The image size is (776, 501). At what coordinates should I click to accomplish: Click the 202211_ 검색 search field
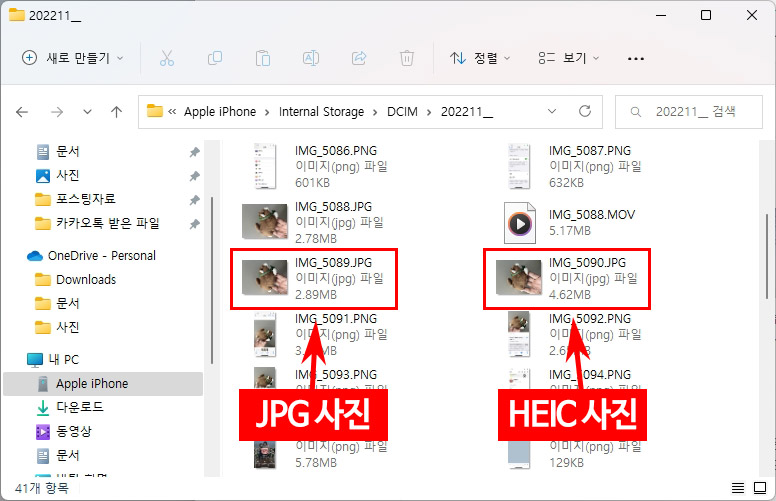pyautogui.click(x=688, y=112)
